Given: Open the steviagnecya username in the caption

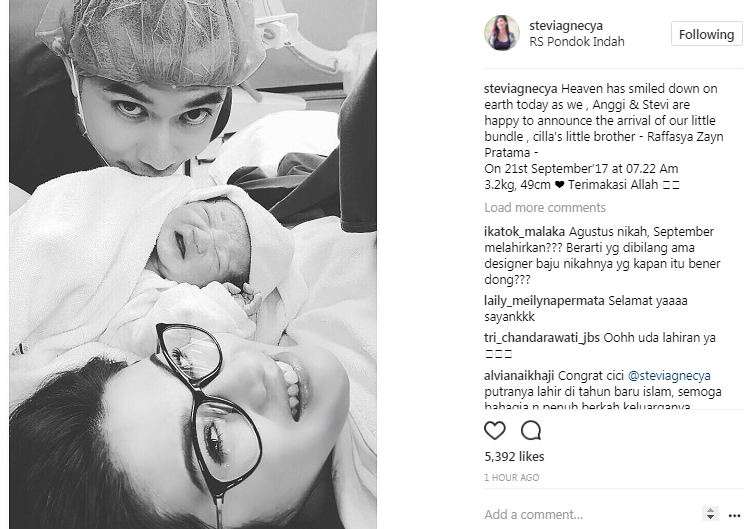Looking at the screenshot, I should coord(521,89).
